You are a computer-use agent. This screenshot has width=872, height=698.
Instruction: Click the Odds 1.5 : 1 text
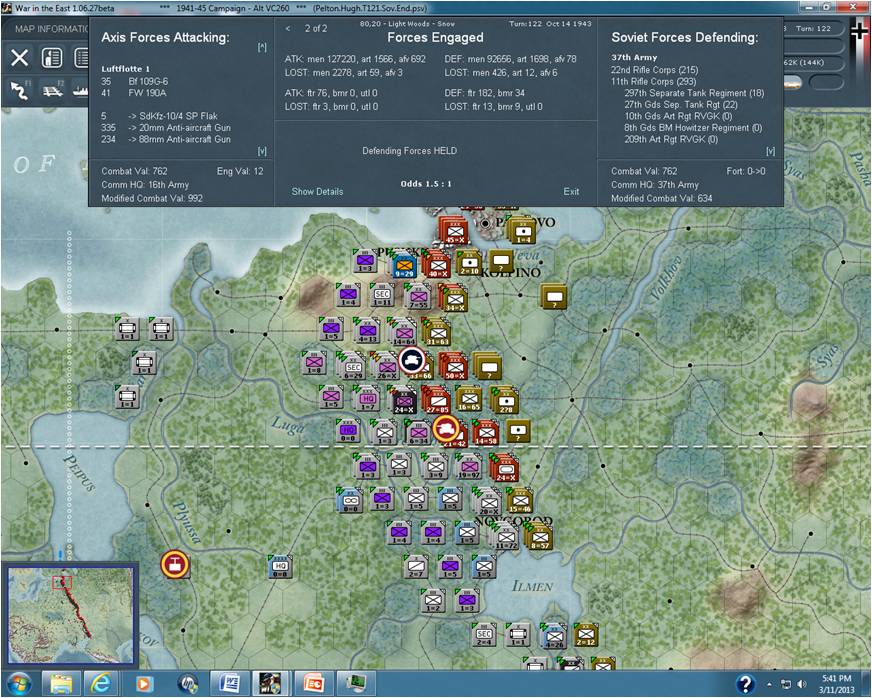pyautogui.click(x=426, y=184)
